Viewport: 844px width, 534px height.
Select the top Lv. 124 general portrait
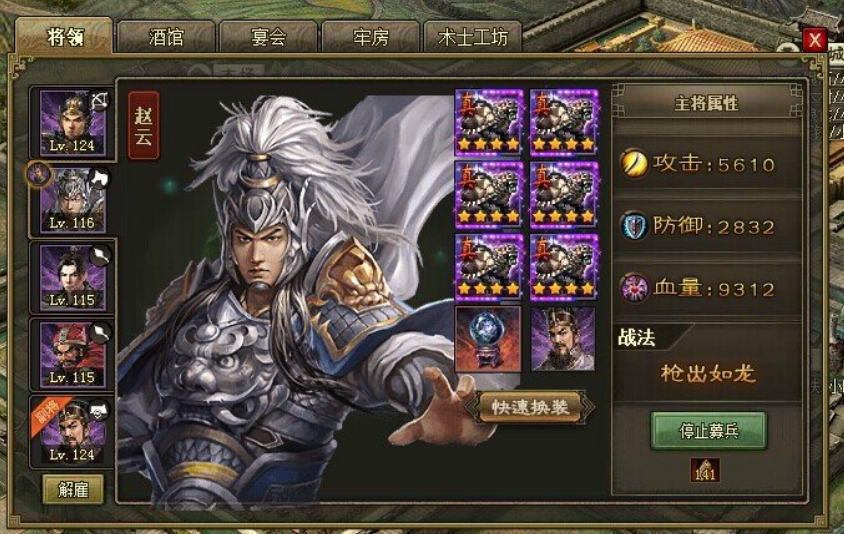click(73, 124)
